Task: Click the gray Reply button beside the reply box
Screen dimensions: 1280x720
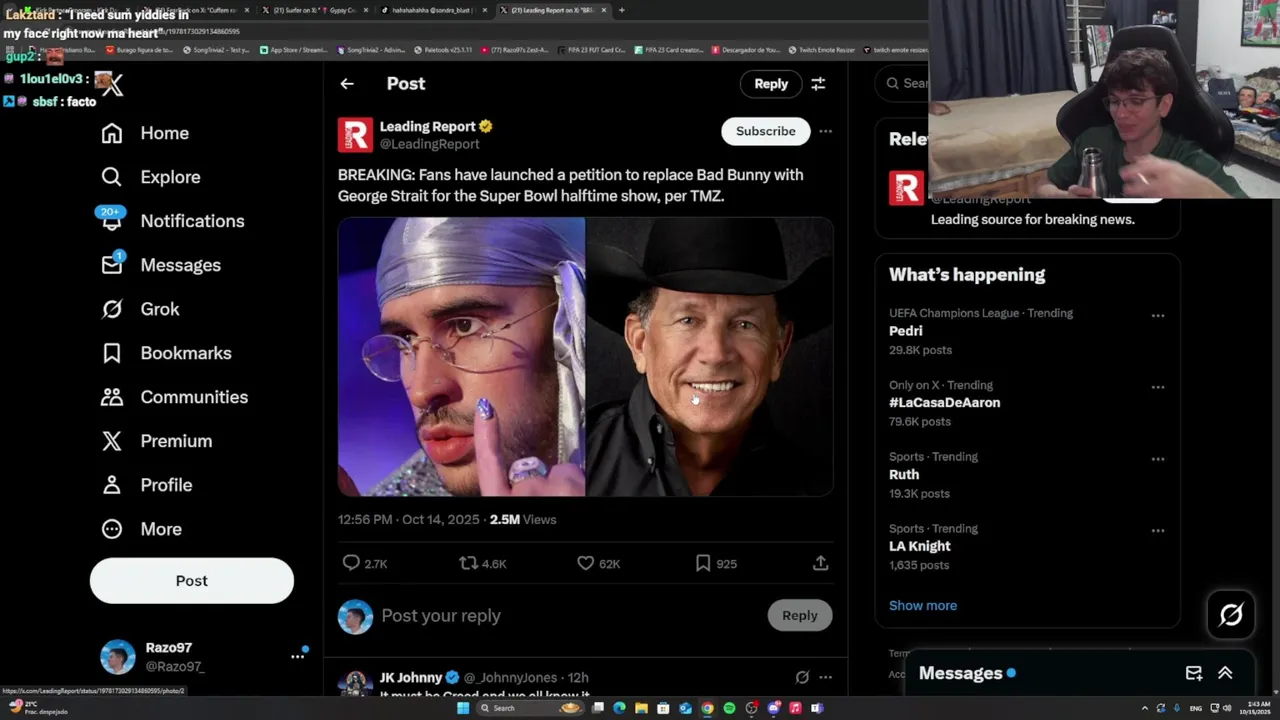Action: click(800, 616)
